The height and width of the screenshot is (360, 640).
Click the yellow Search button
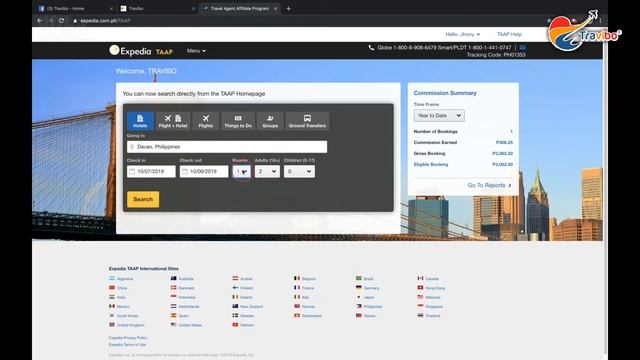(x=143, y=199)
